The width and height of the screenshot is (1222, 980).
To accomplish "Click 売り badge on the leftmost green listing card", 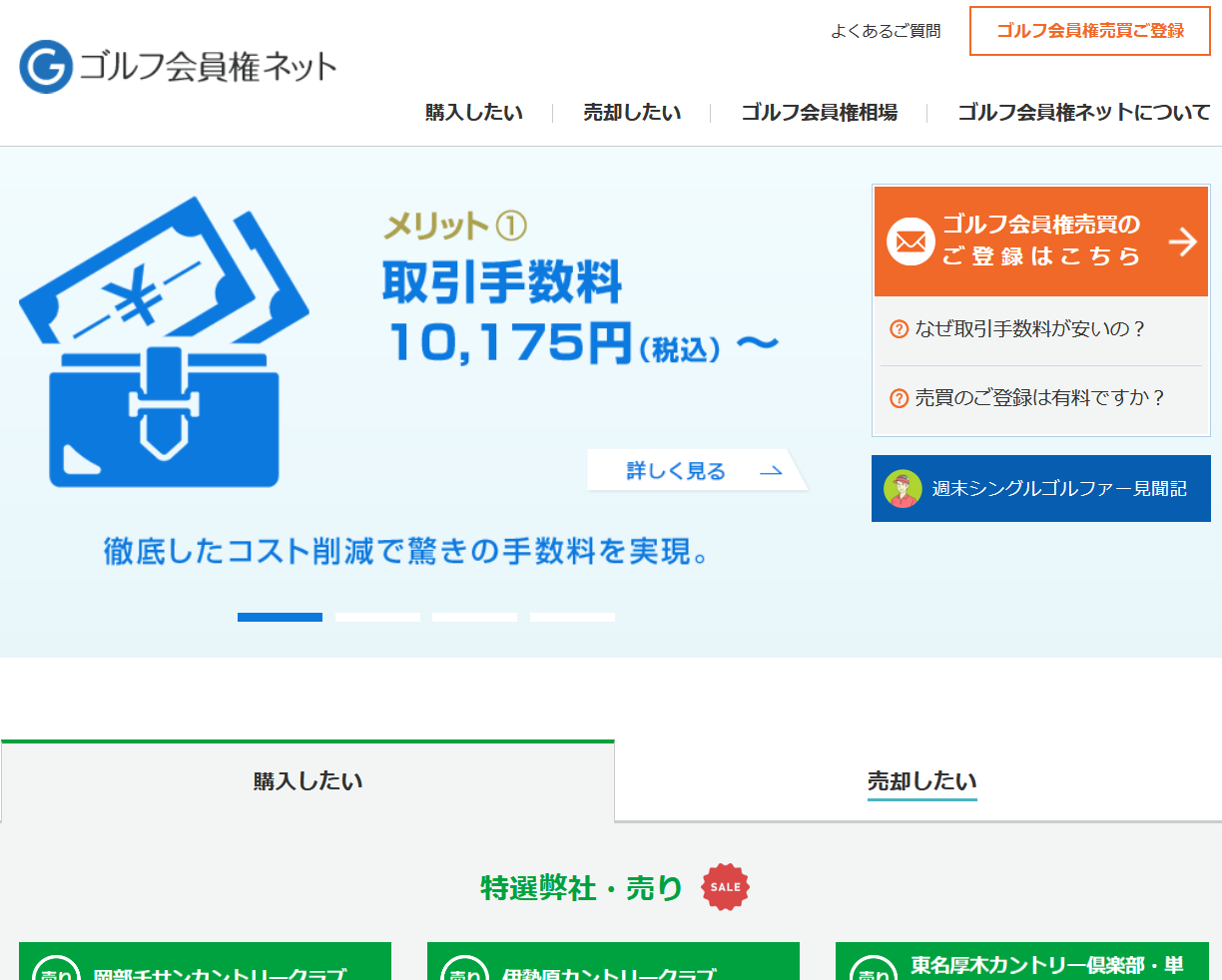I will click(56, 969).
